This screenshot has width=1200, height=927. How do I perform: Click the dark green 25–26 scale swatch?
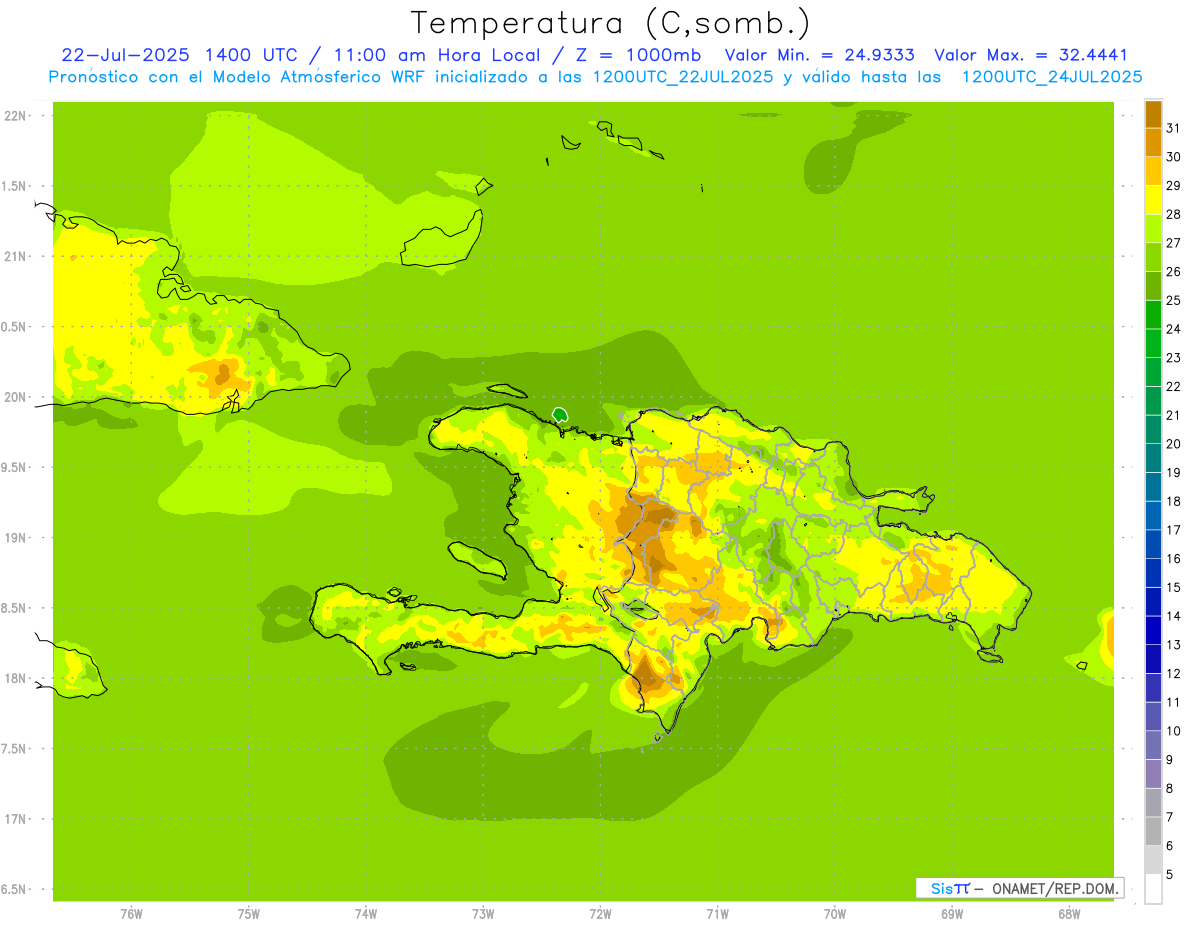pyautogui.click(x=1153, y=286)
